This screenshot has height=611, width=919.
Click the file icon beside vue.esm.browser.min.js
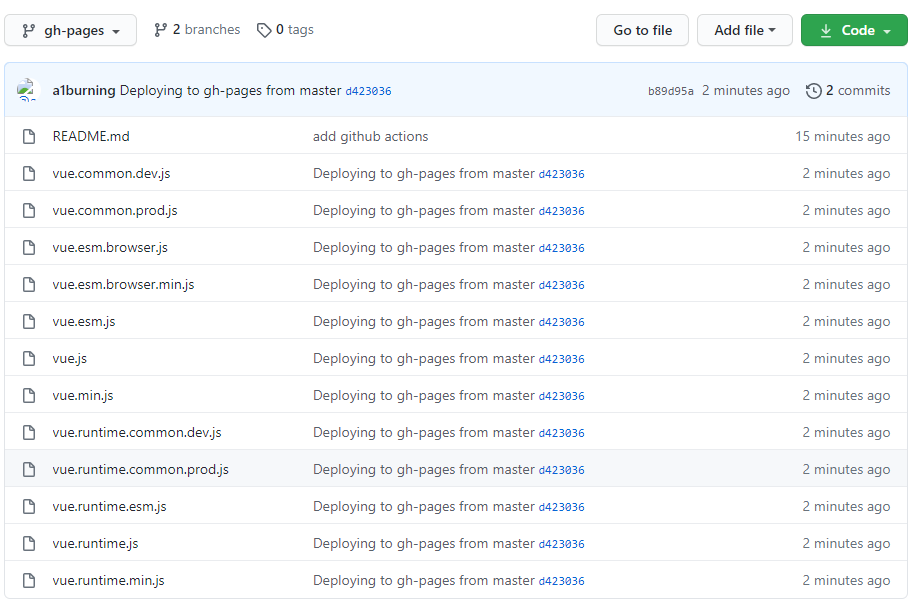29,284
